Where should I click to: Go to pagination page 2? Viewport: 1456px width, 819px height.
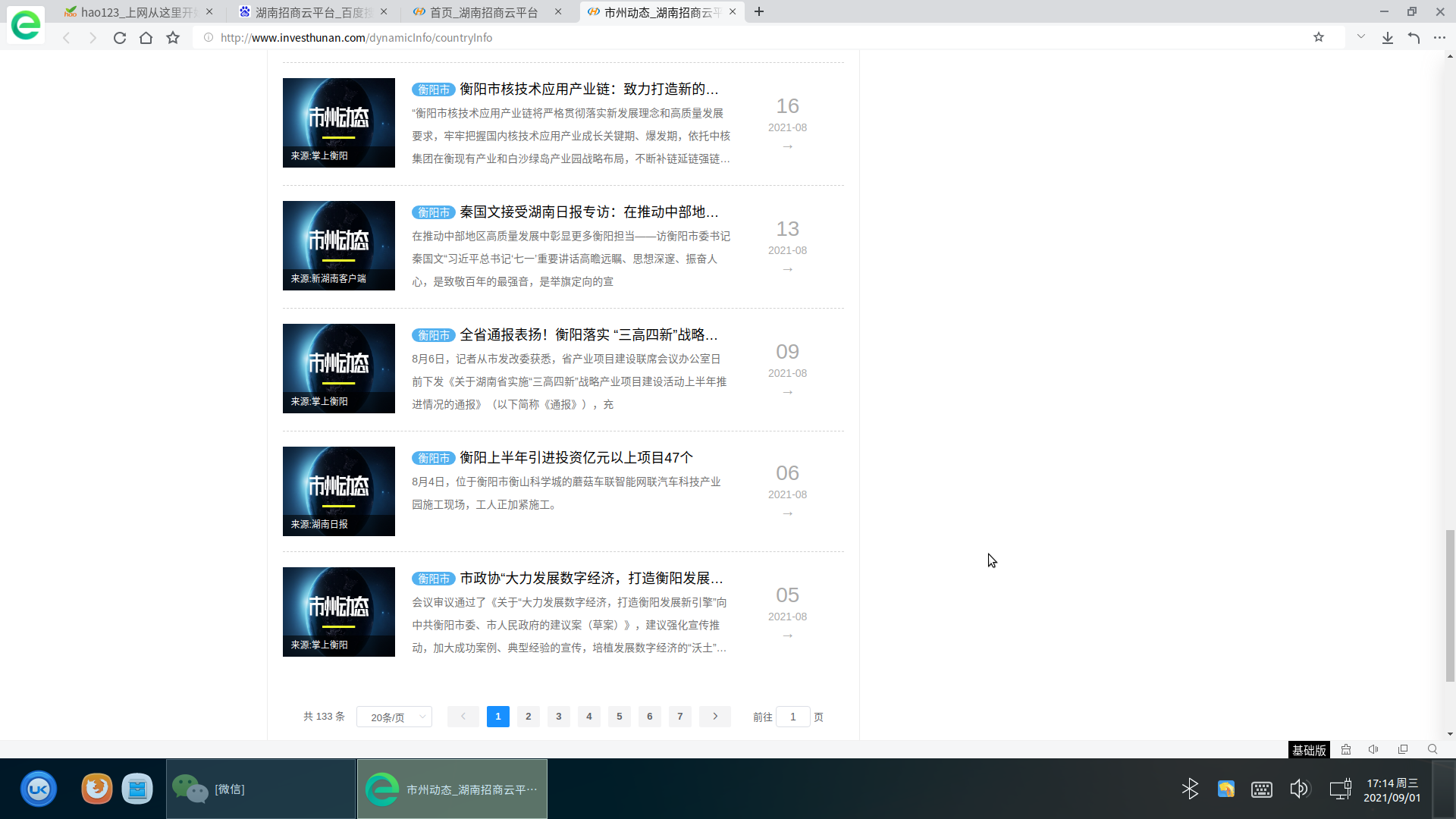pos(529,717)
